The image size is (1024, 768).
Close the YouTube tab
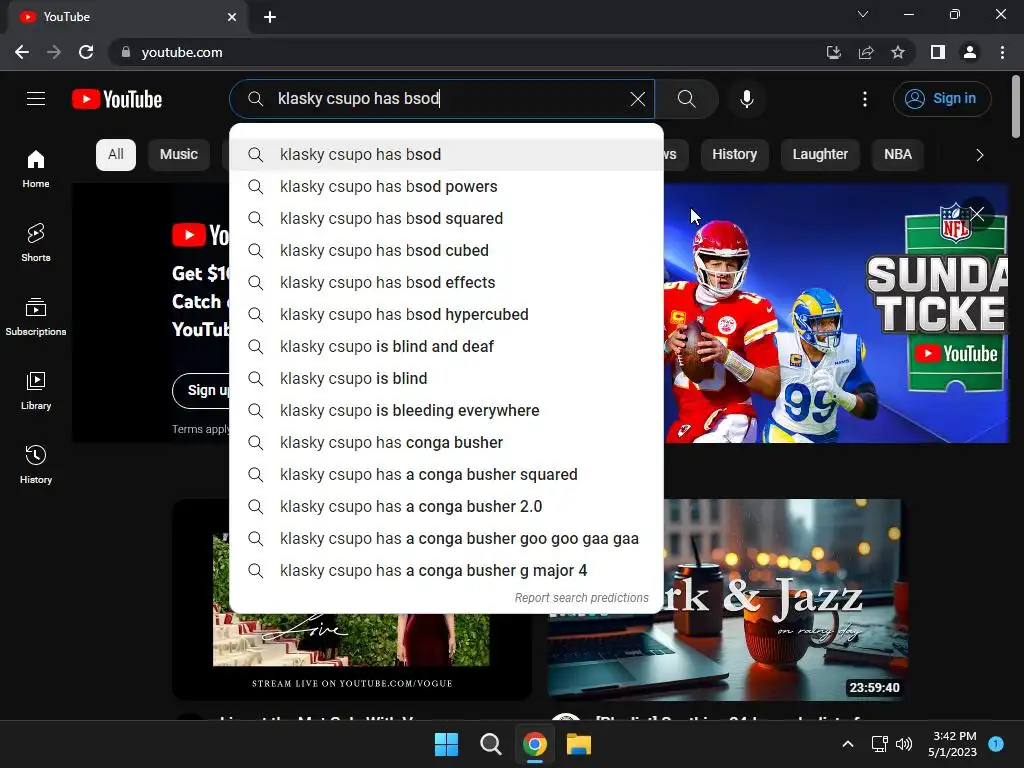coord(232,17)
